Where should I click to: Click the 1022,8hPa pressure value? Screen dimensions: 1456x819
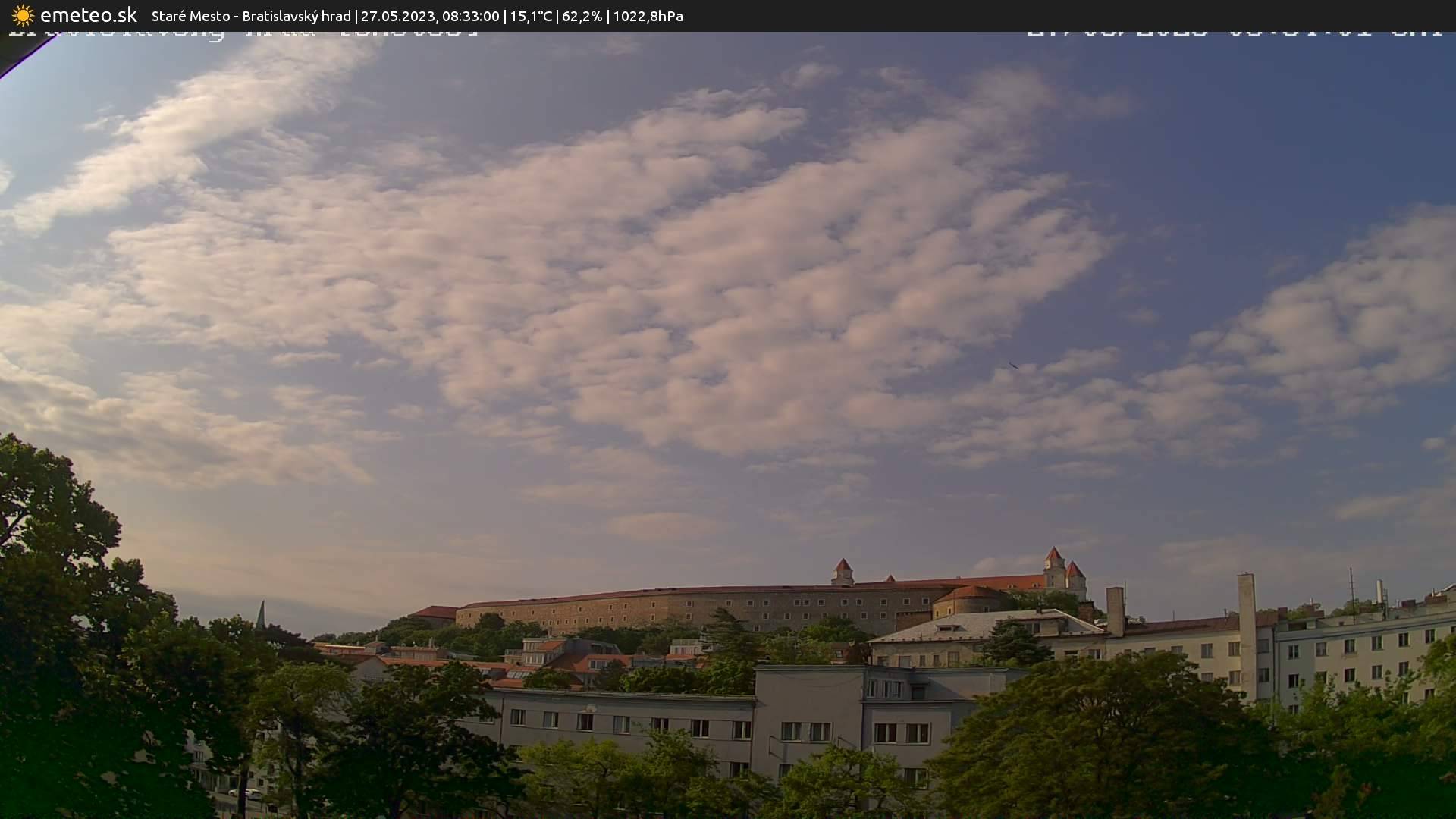pos(648,16)
